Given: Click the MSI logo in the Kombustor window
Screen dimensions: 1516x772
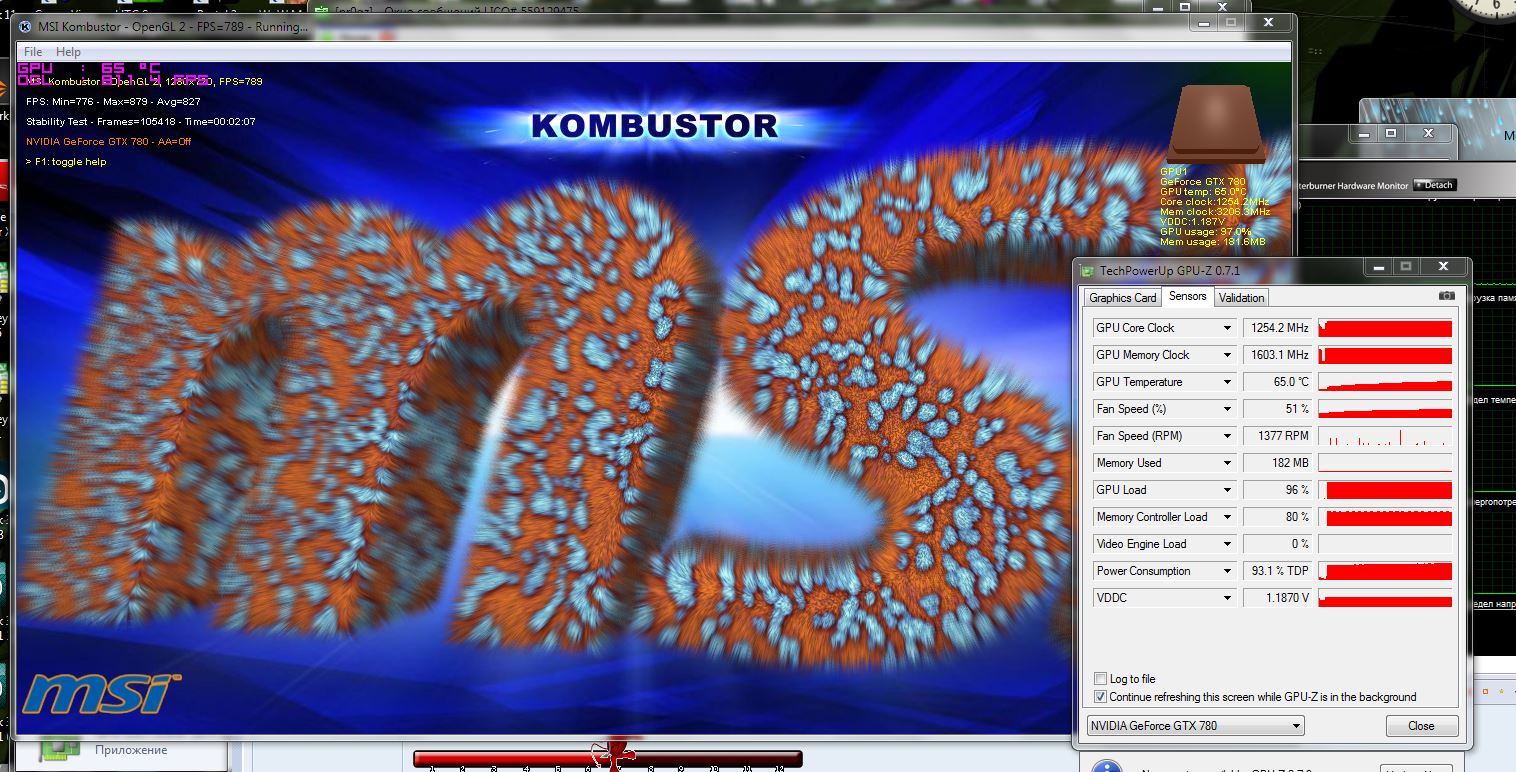Looking at the screenshot, I should pyautogui.click(x=102, y=692).
